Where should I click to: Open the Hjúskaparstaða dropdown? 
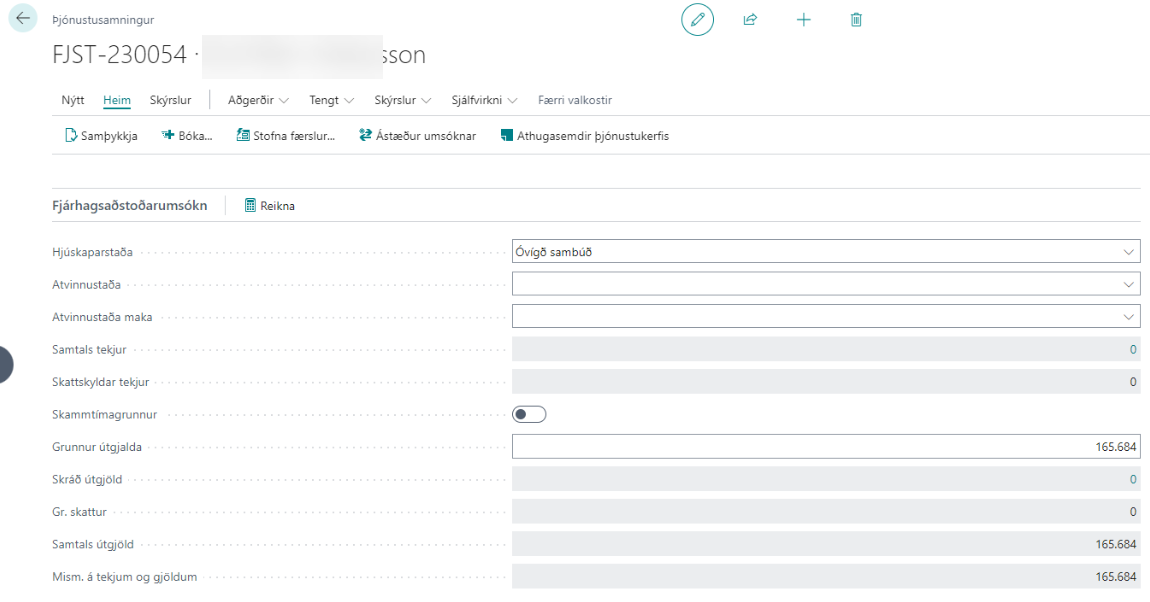[825, 252]
